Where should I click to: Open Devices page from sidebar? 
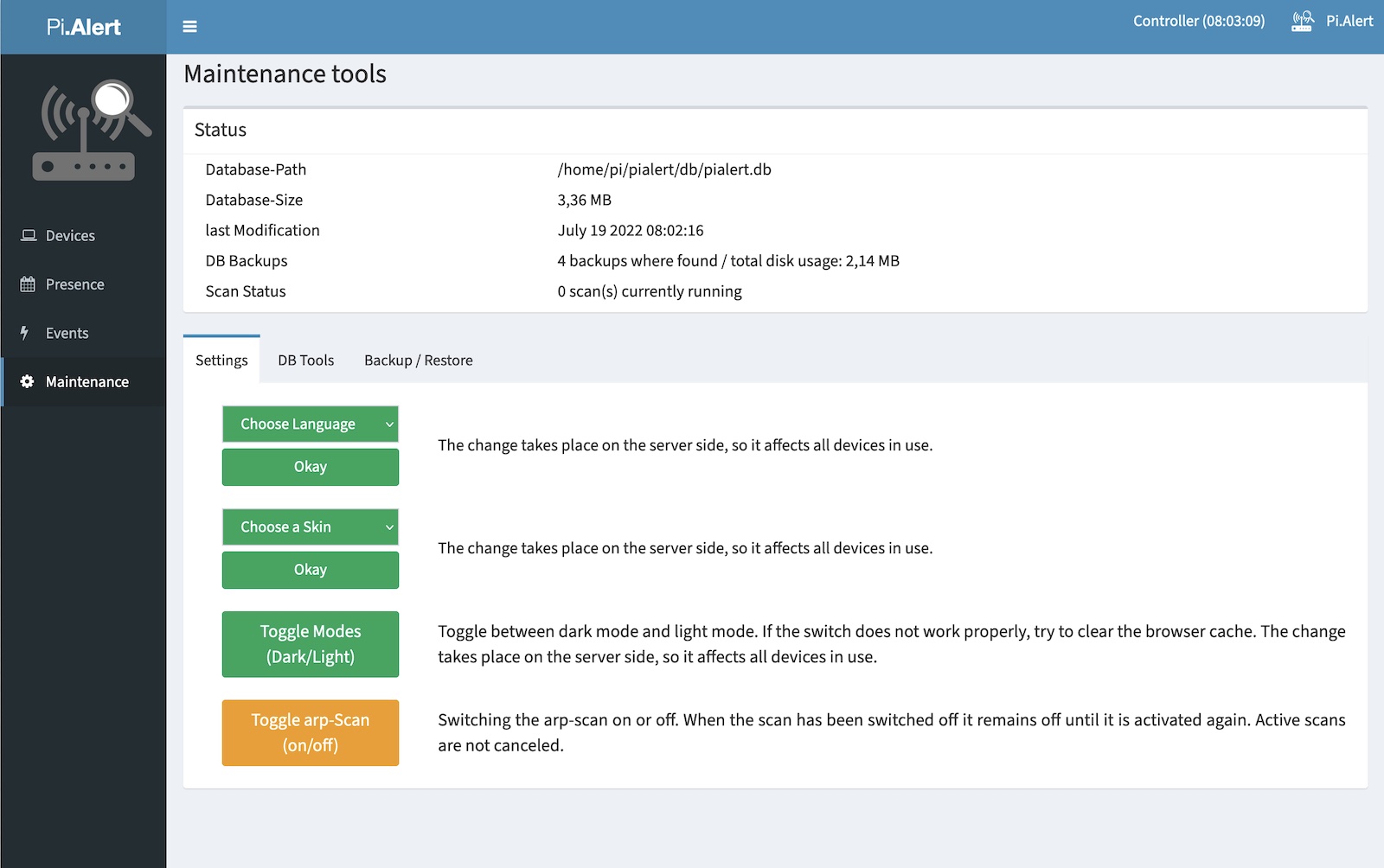[70, 236]
